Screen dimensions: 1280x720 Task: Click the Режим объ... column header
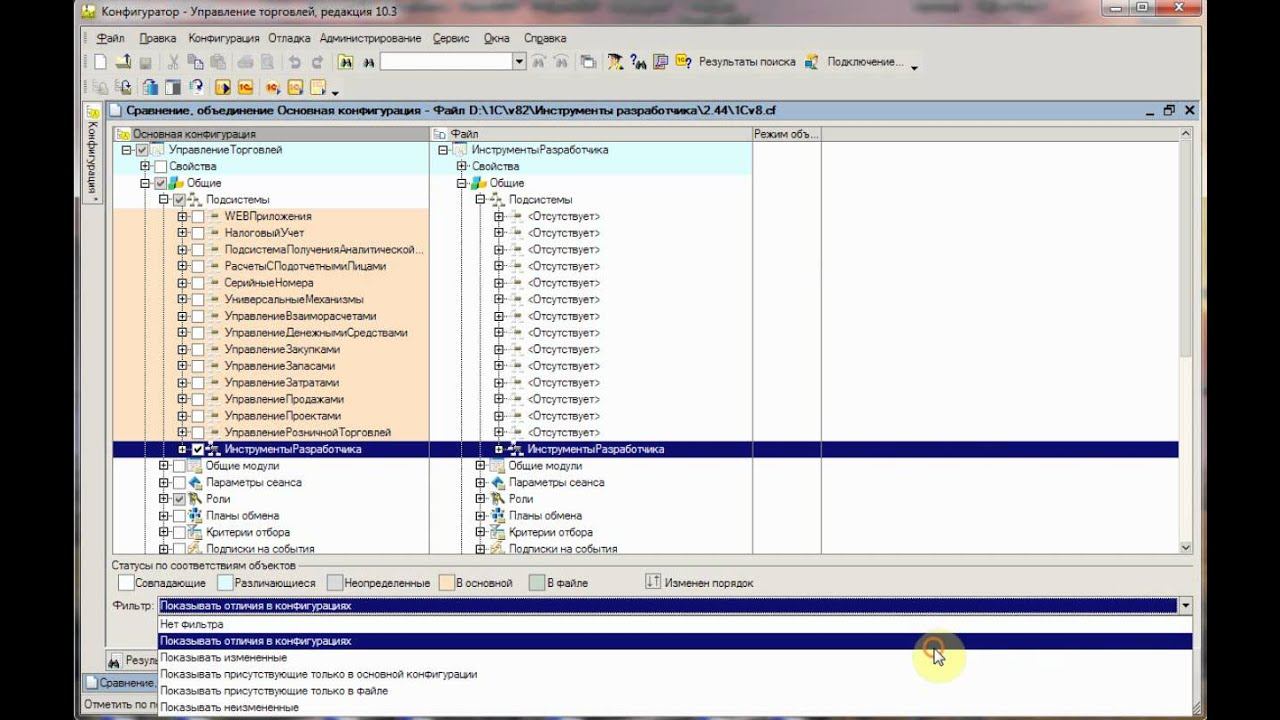786,133
